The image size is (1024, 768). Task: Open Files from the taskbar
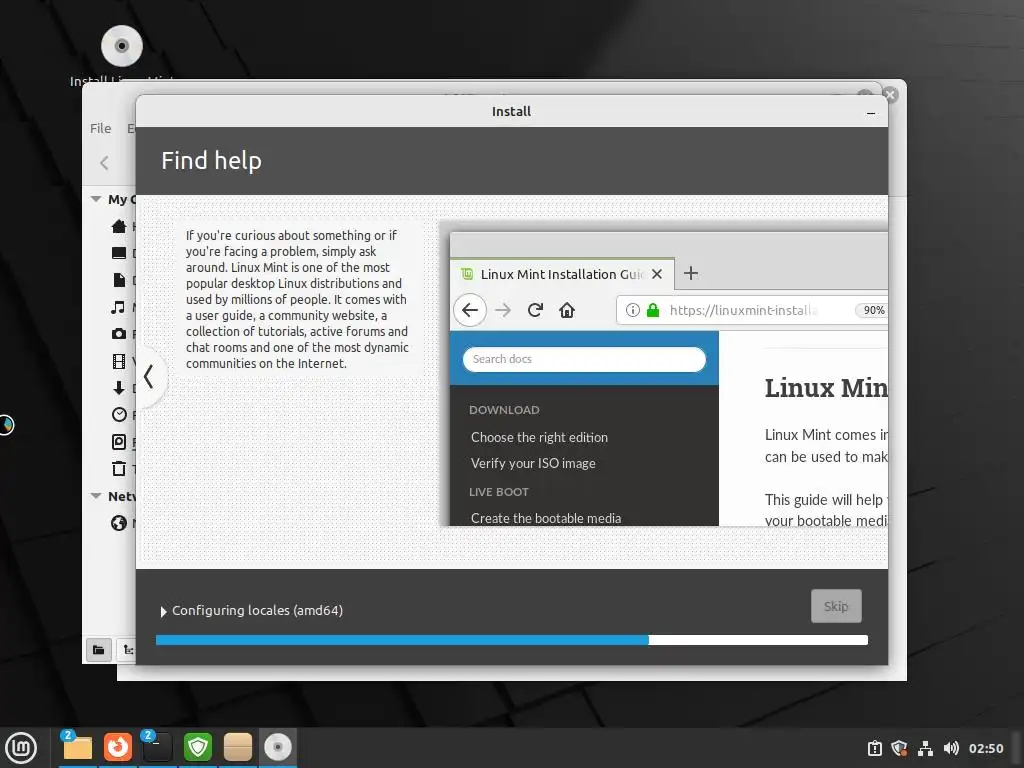coord(77,747)
